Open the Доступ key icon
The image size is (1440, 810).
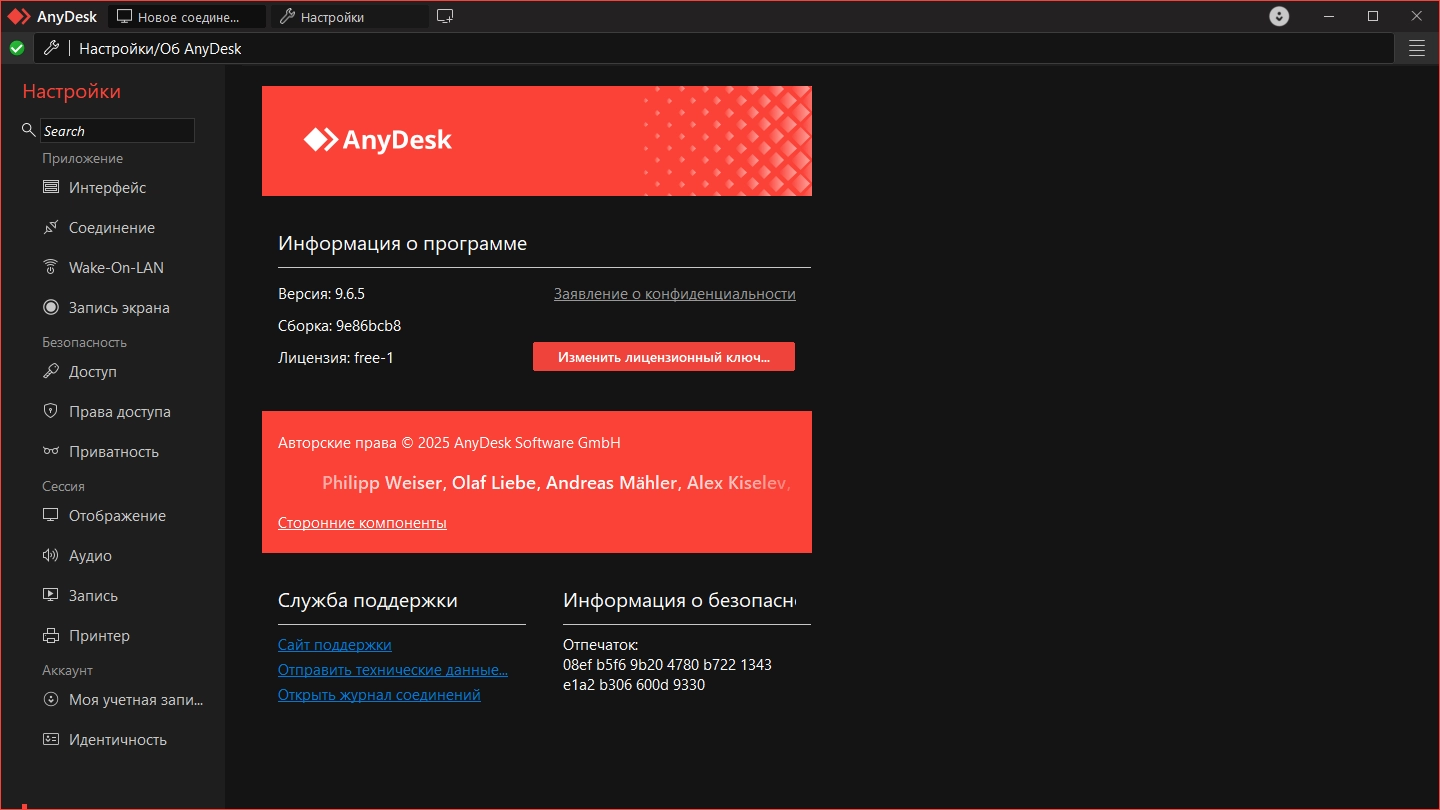[51, 372]
